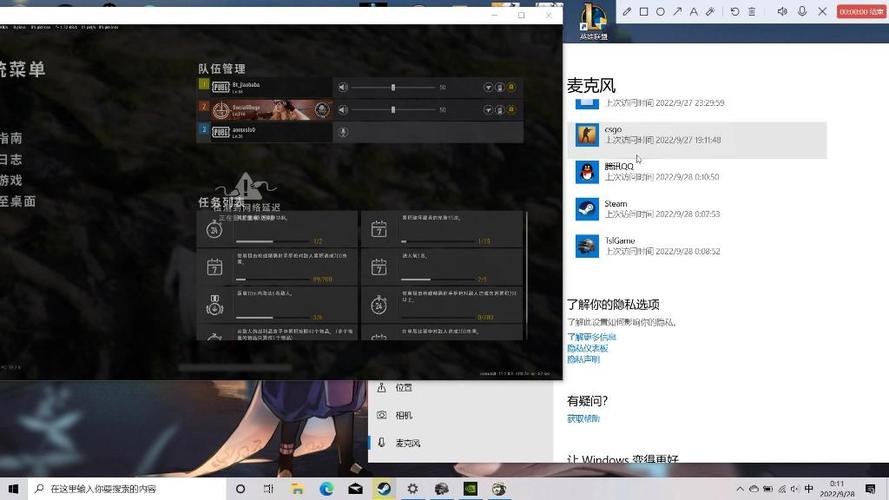The height and width of the screenshot is (500, 889).
Task: Select 麦克风 in Settings sidebar
Action: (x=460, y=443)
